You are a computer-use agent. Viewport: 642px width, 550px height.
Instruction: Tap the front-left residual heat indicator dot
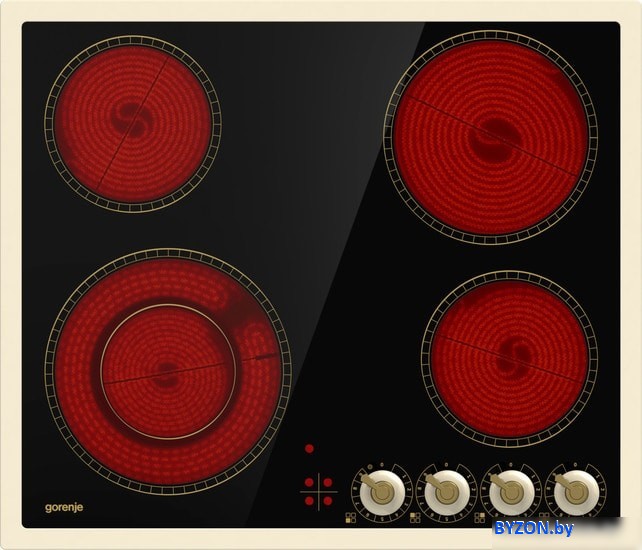point(310,500)
